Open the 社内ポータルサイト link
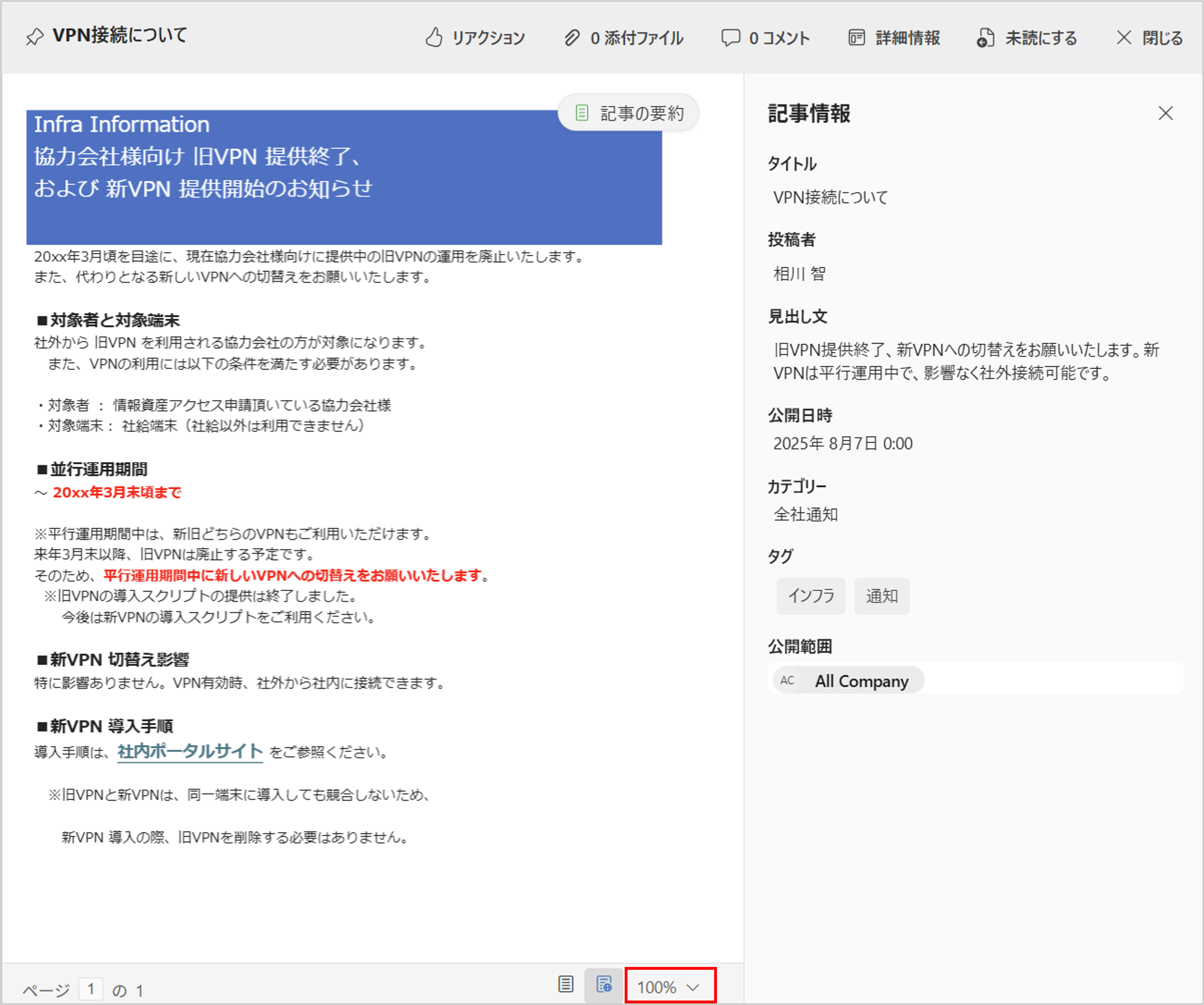1204x1005 pixels. pos(190,751)
